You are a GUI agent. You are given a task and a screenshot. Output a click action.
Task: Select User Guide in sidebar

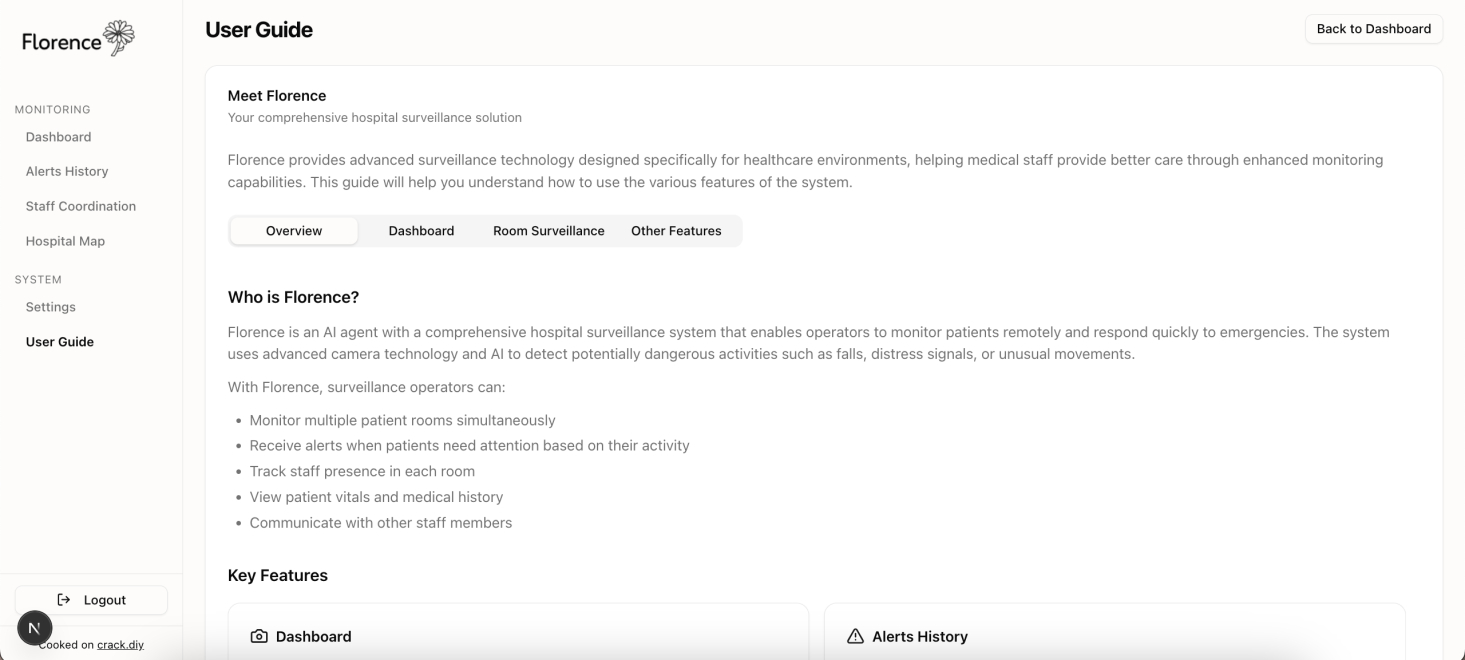coord(60,342)
